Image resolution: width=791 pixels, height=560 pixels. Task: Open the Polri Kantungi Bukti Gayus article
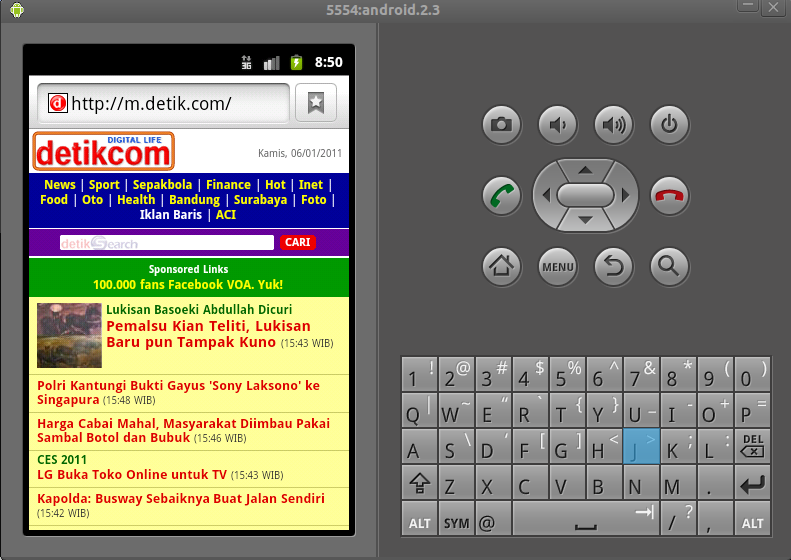179,393
